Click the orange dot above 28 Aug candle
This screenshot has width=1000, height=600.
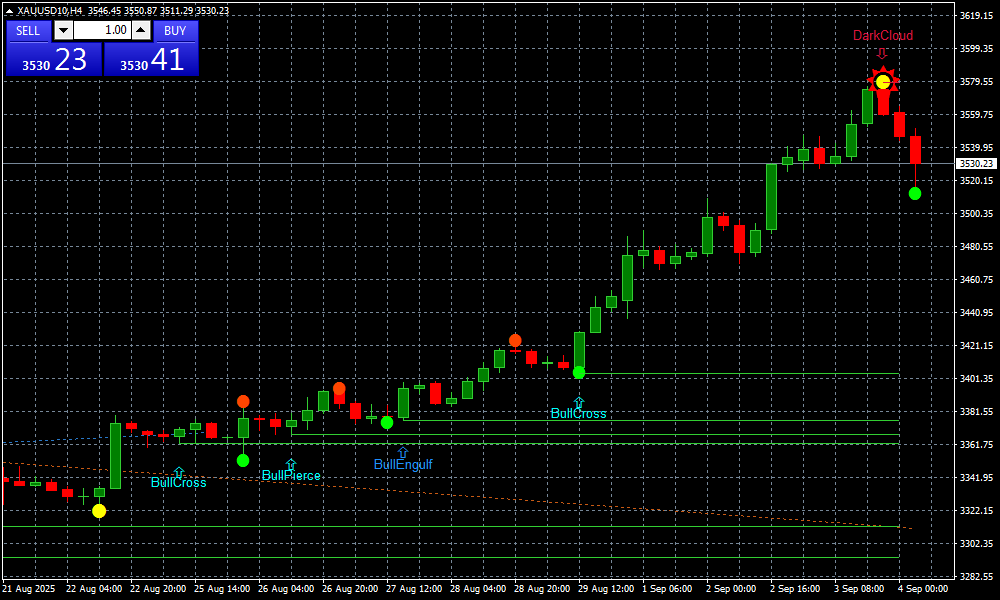pos(515,340)
